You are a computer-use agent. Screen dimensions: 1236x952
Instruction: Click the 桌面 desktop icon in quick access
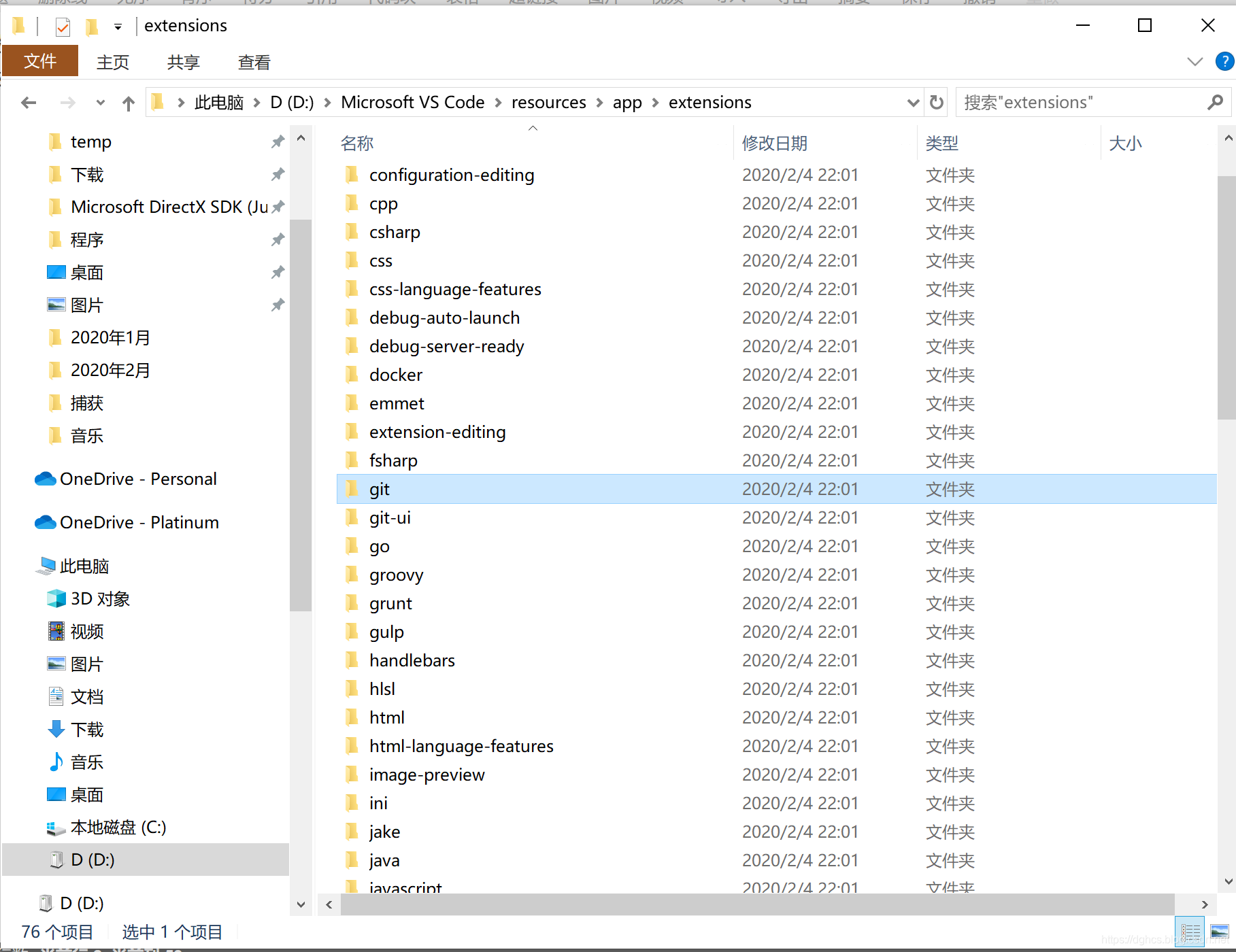tap(56, 272)
